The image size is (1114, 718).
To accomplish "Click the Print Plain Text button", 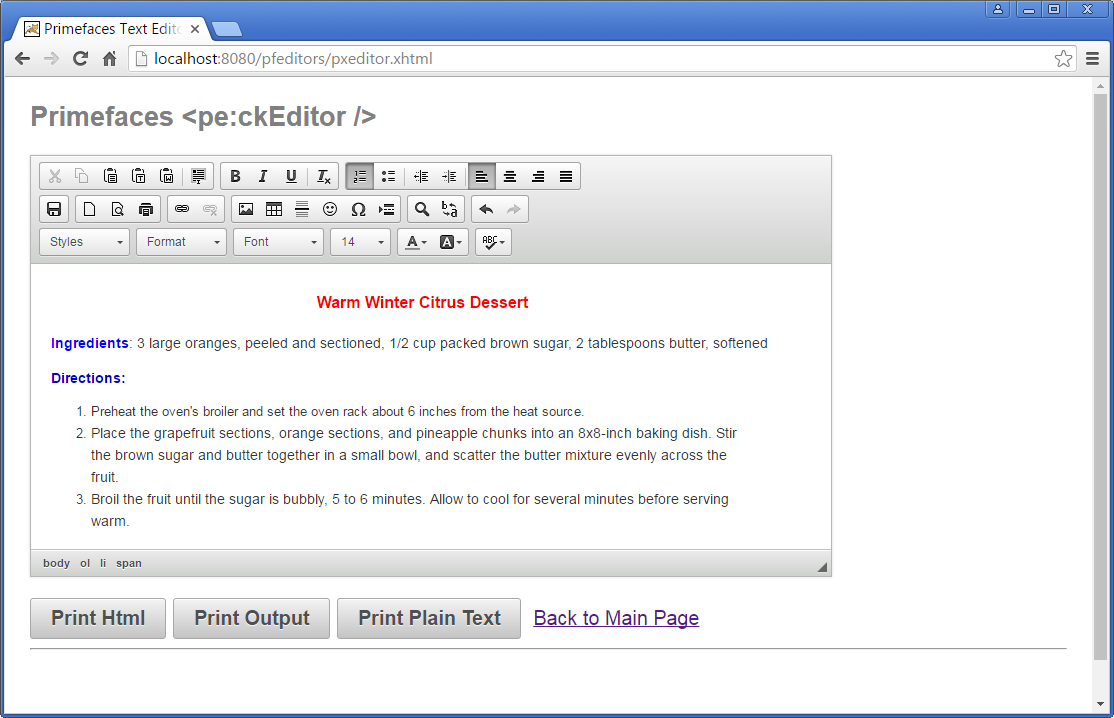I will (429, 618).
